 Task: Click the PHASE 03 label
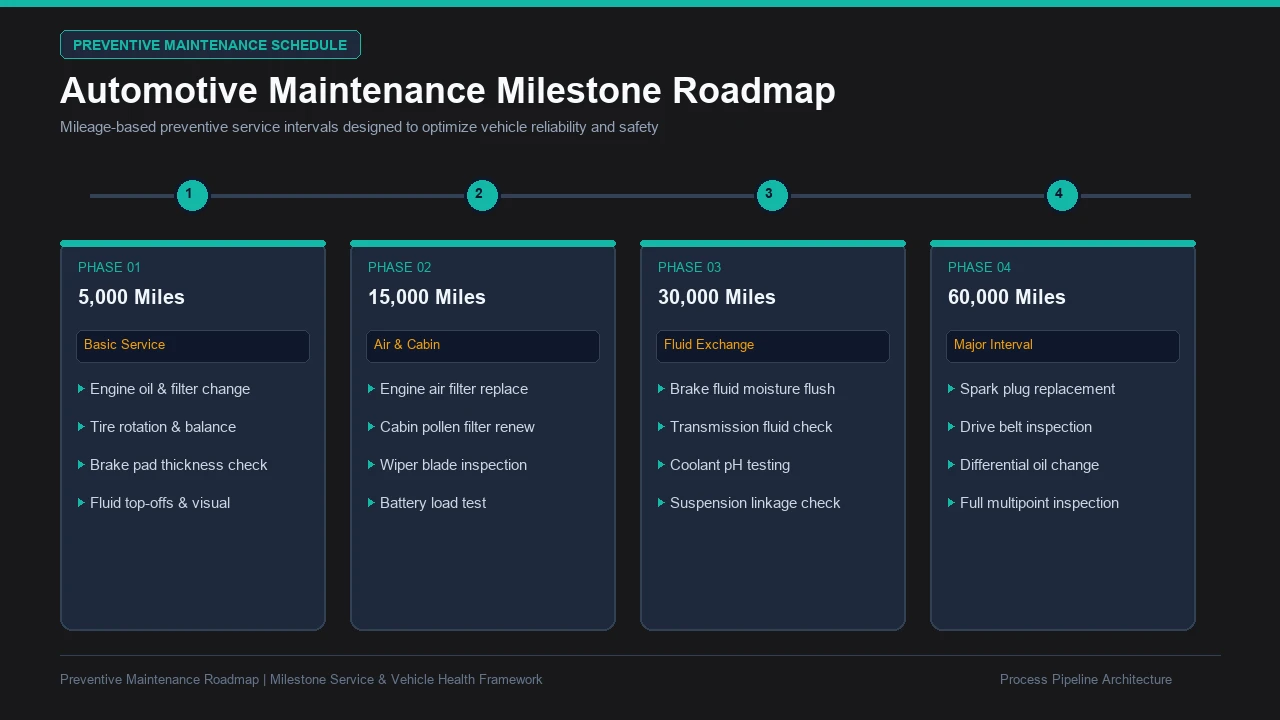689,267
